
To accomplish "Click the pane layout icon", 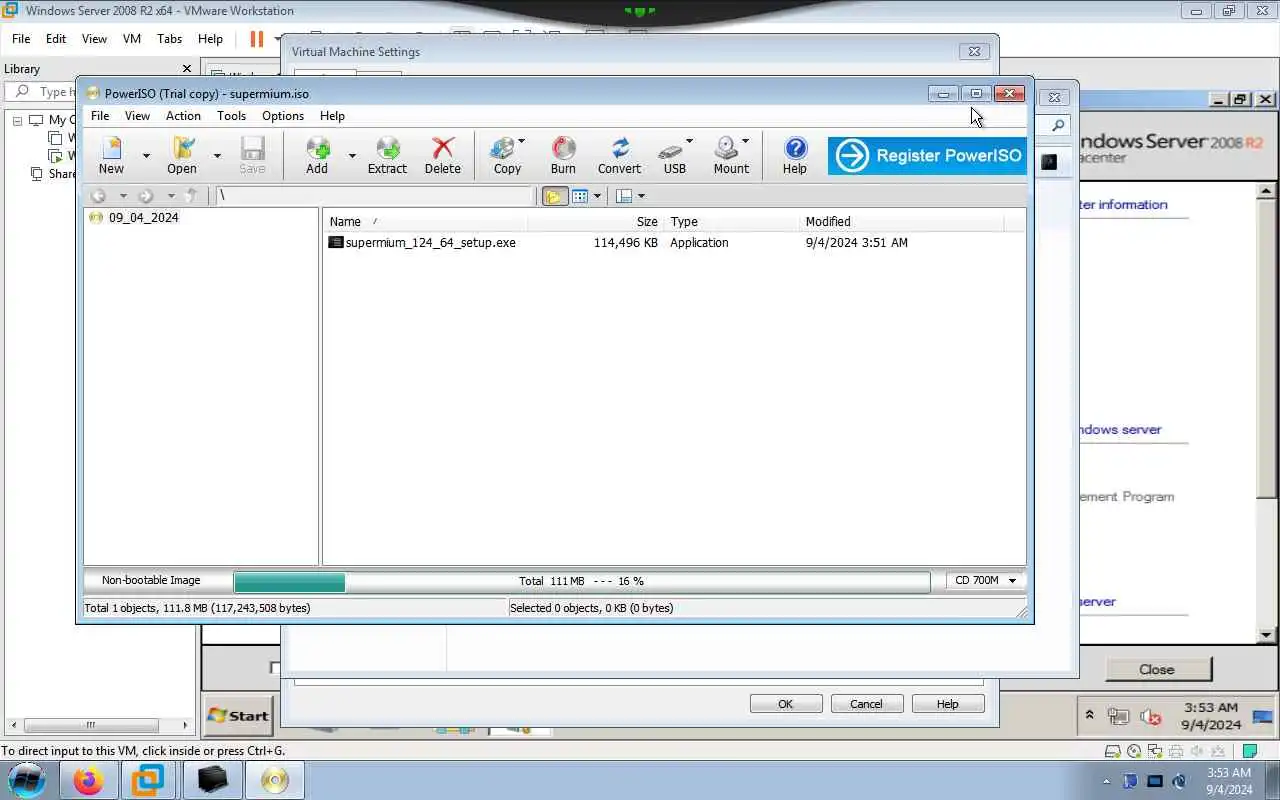I will point(624,196).
